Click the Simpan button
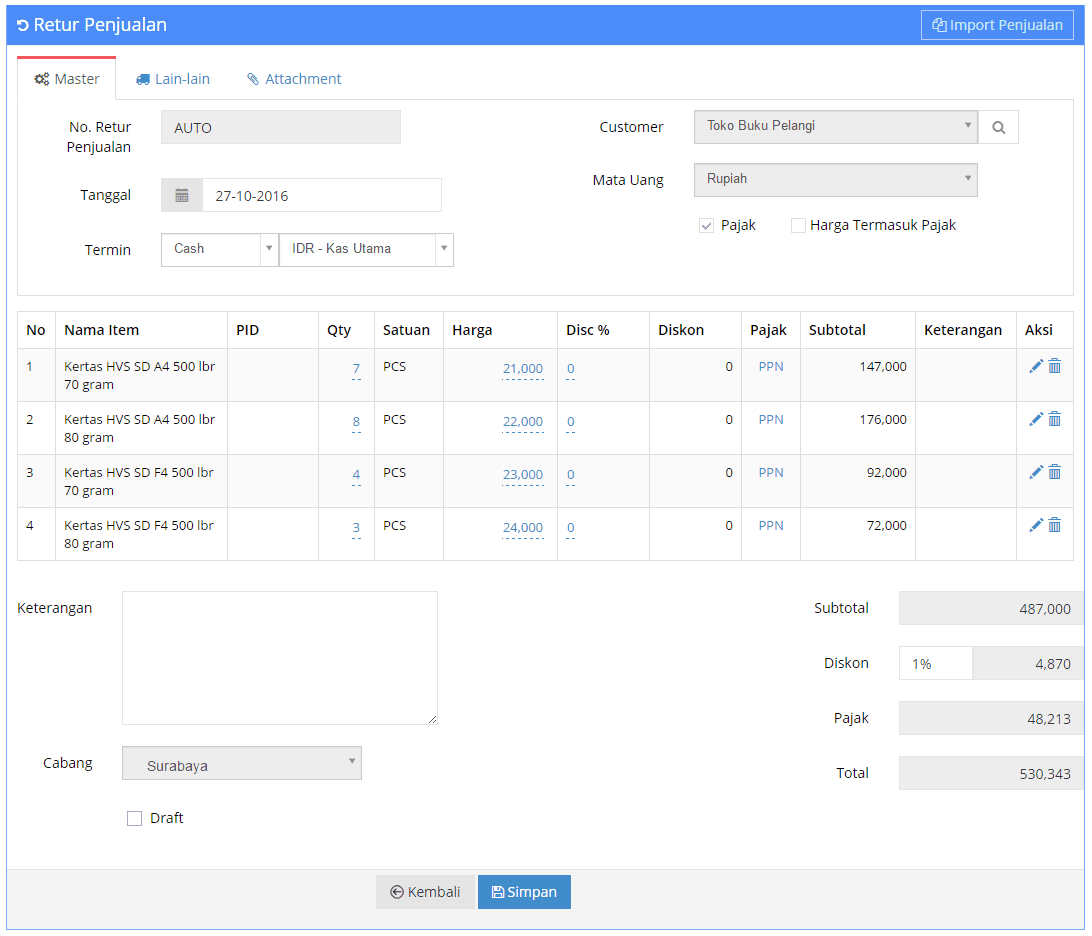 click(524, 892)
